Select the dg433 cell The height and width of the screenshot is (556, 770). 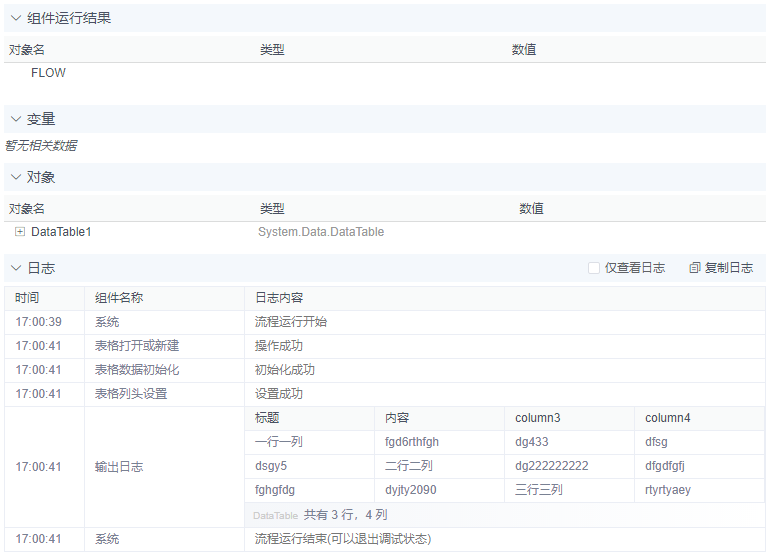[531, 442]
